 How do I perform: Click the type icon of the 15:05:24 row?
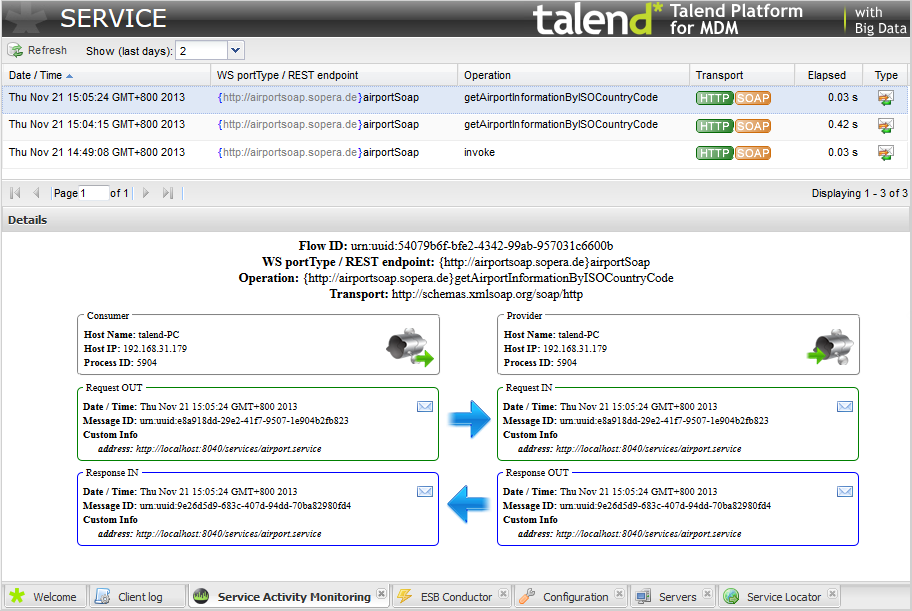(885, 98)
